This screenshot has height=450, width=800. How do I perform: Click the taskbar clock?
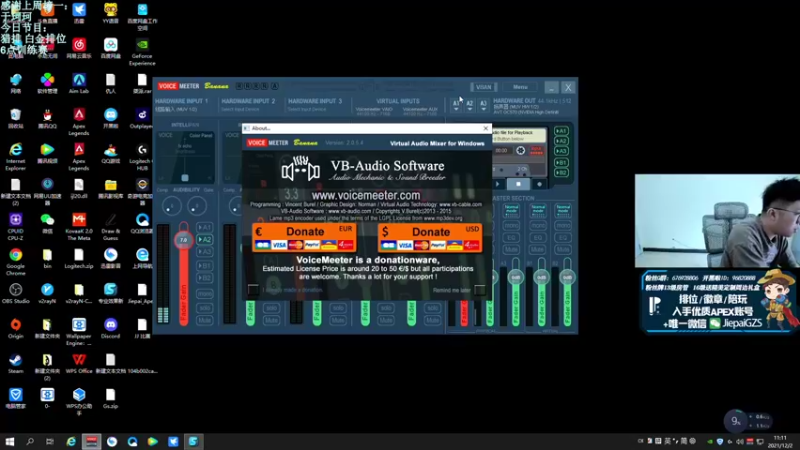coord(780,441)
